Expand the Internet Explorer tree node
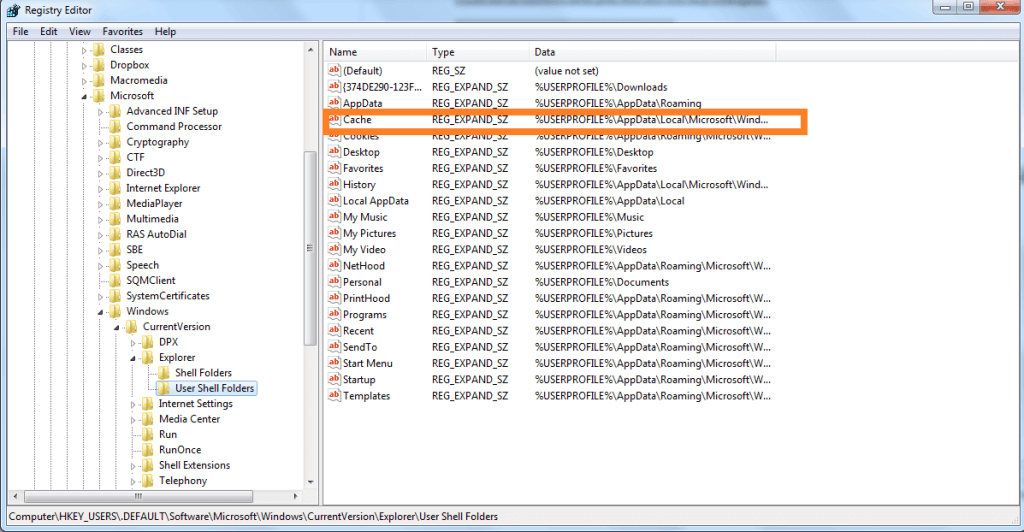The image size is (1024, 532). tap(100, 189)
